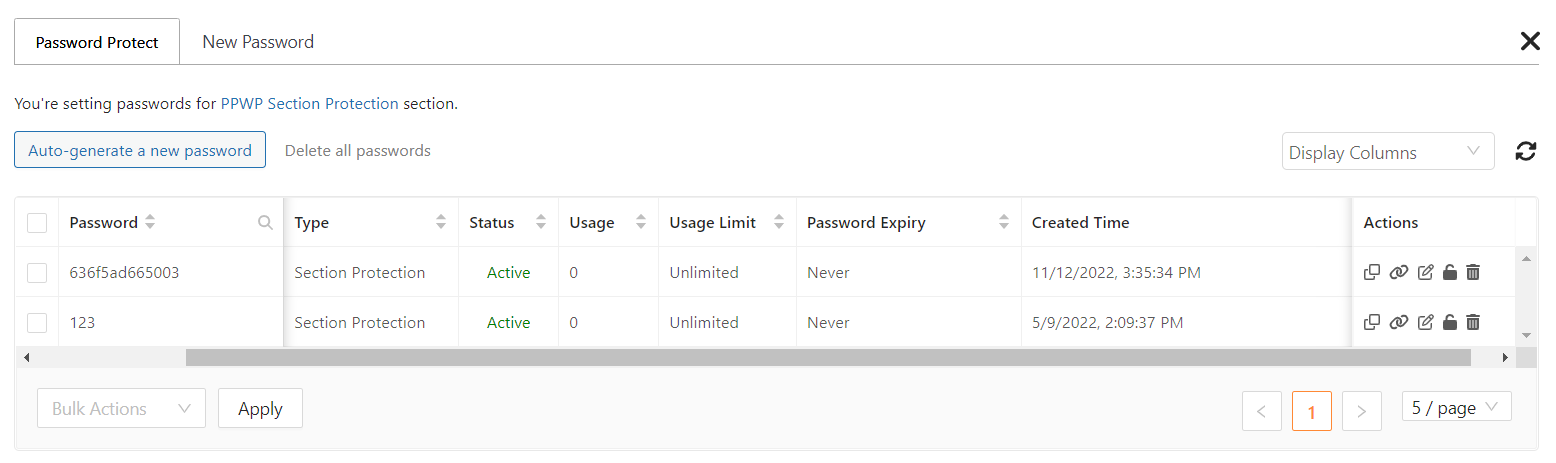Image resolution: width=1556 pixels, height=463 pixels.
Task: Switch to the New Password tab
Action: tap(258, 42)
